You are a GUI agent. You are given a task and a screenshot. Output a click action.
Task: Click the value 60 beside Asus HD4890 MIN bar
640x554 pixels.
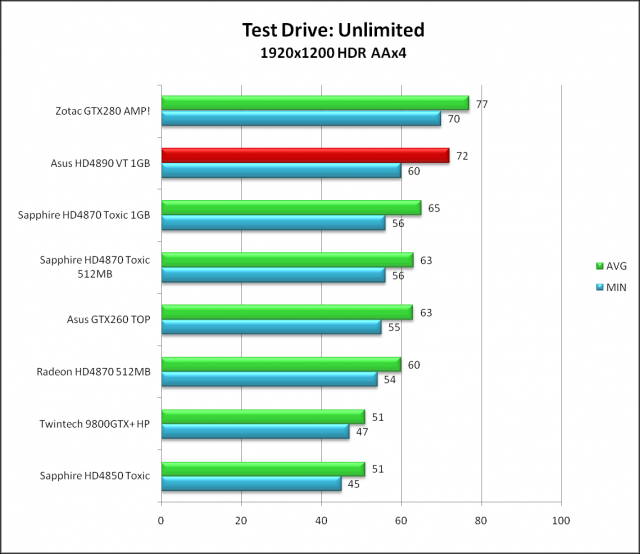414,171
